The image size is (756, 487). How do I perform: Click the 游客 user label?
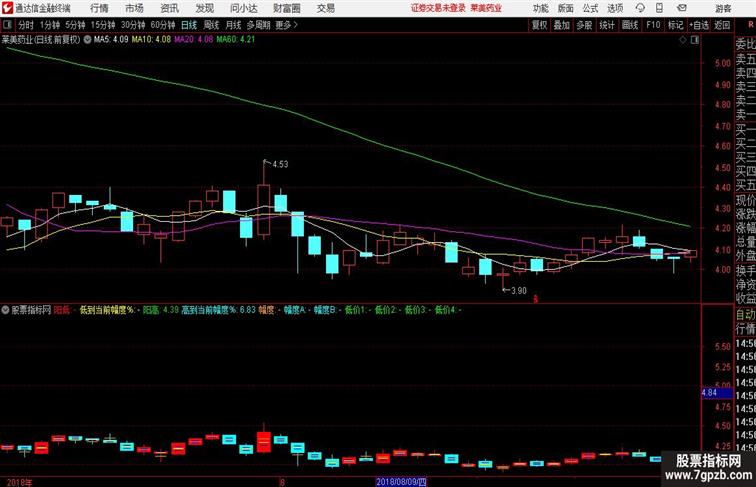point(723,8)
